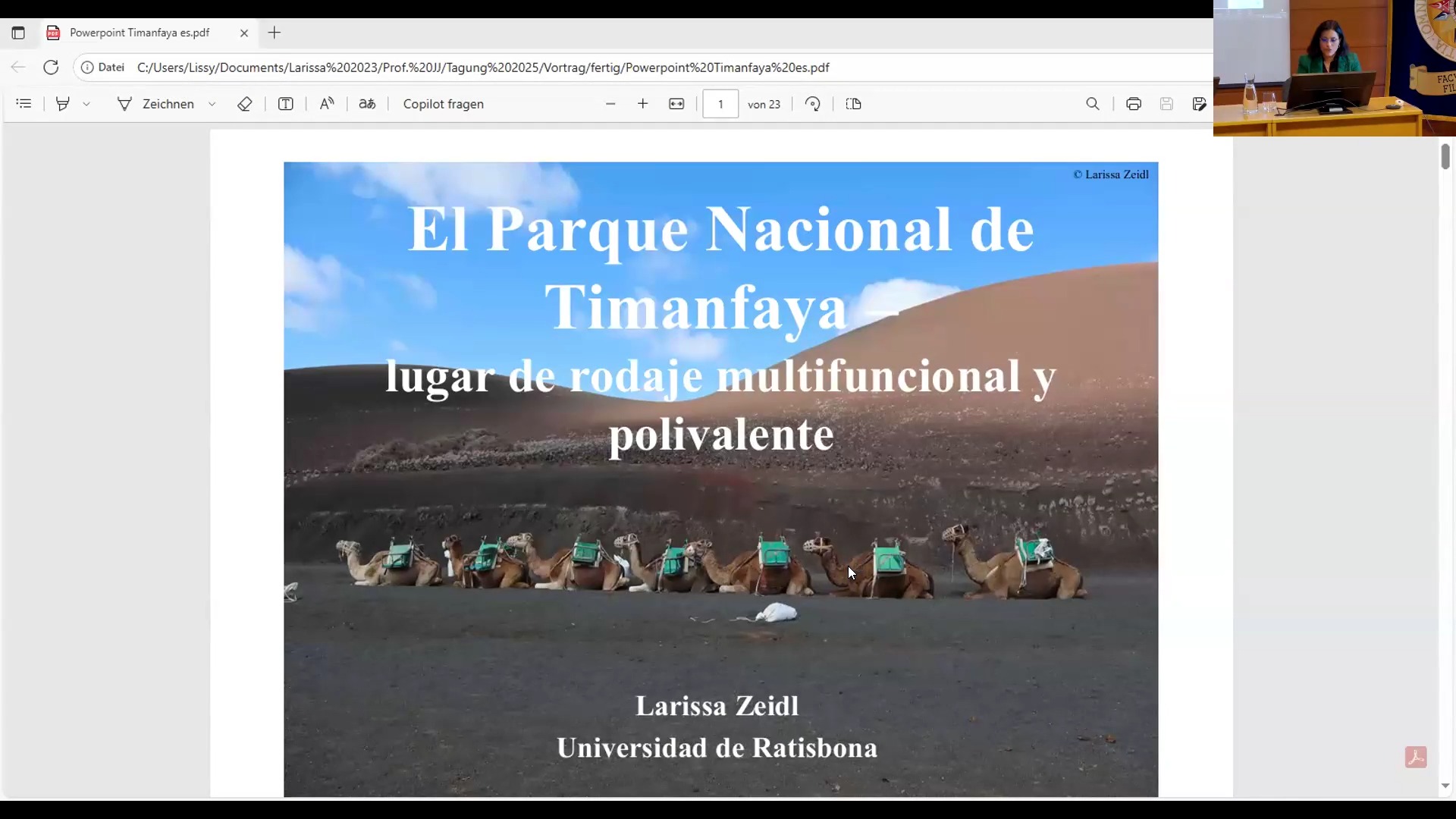Viewport: 1456px width, 819px height.
Task: Zoom in with plus button
Action: [x=643, y=104]
